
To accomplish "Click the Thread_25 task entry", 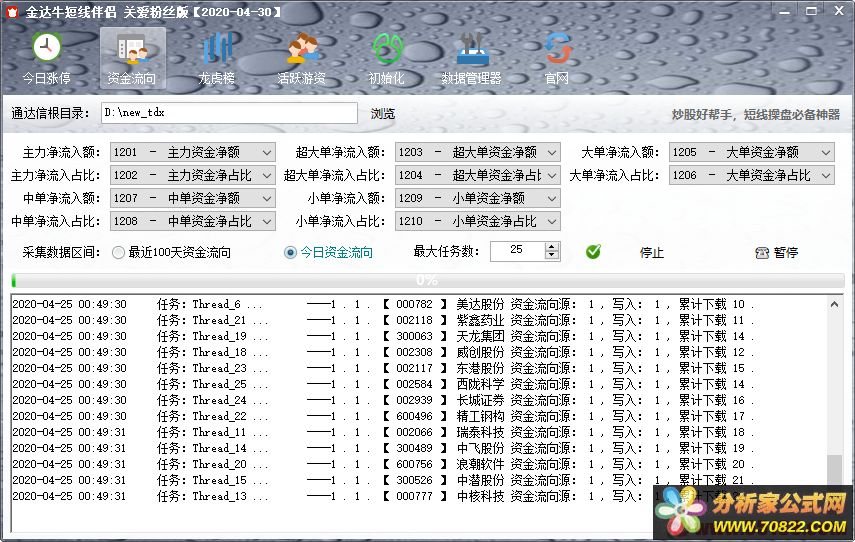I will [x=219, y=384].
